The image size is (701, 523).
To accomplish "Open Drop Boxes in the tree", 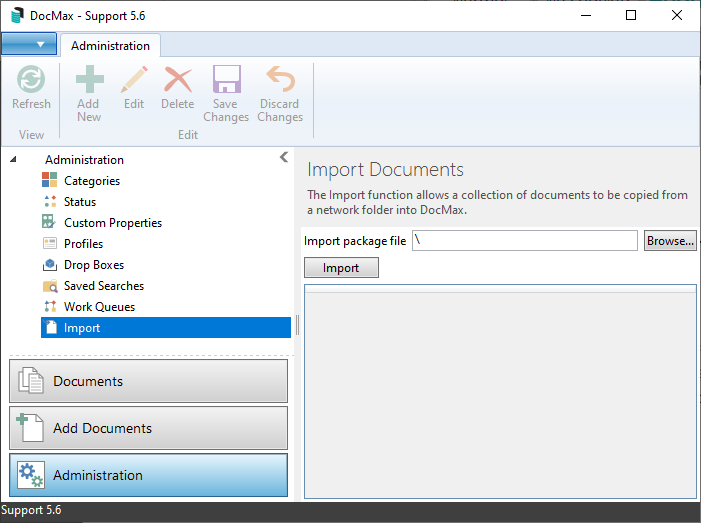I will pyautogui.click(x=94, y=265).
